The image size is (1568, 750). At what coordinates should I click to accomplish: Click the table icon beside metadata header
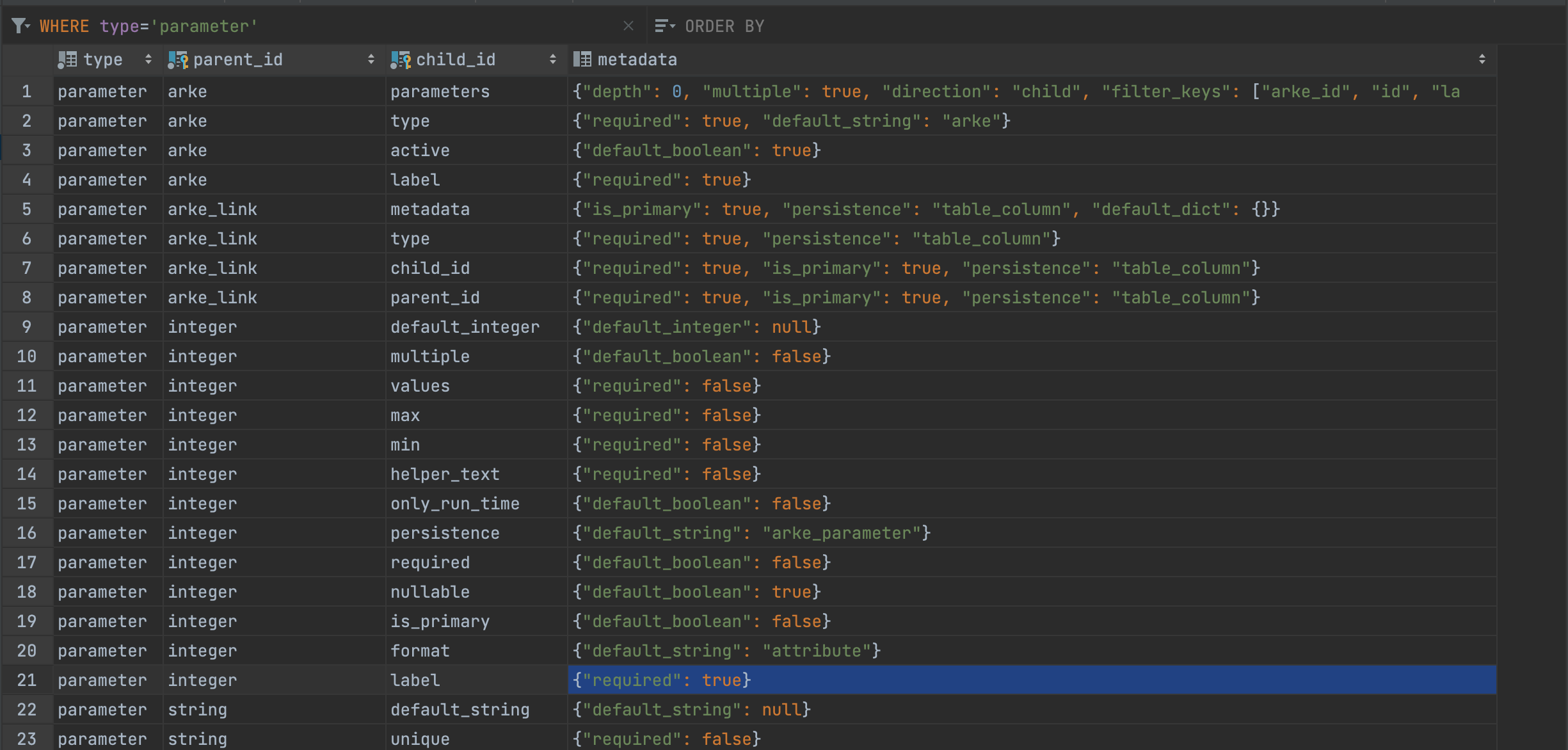582,60
